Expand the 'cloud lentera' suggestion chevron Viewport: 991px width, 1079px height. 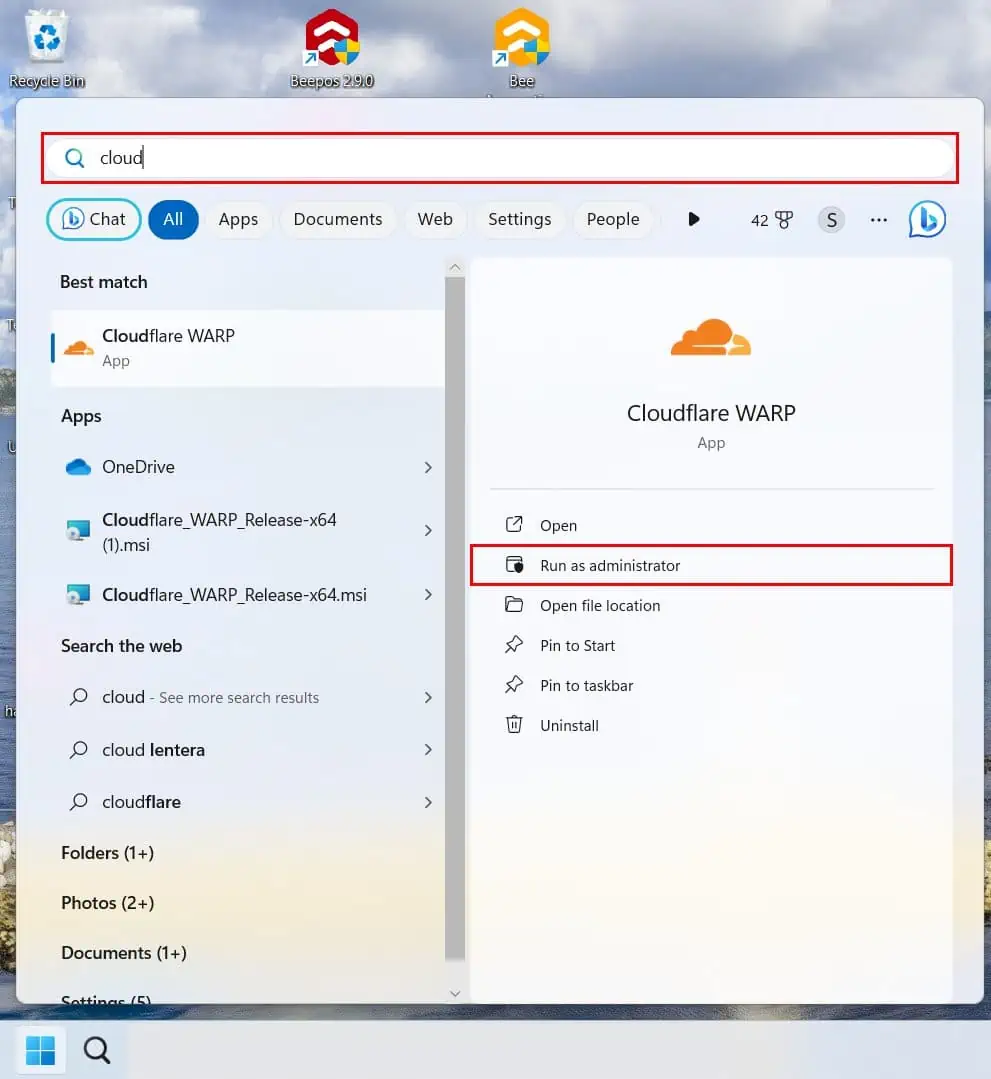click(428, 749)
